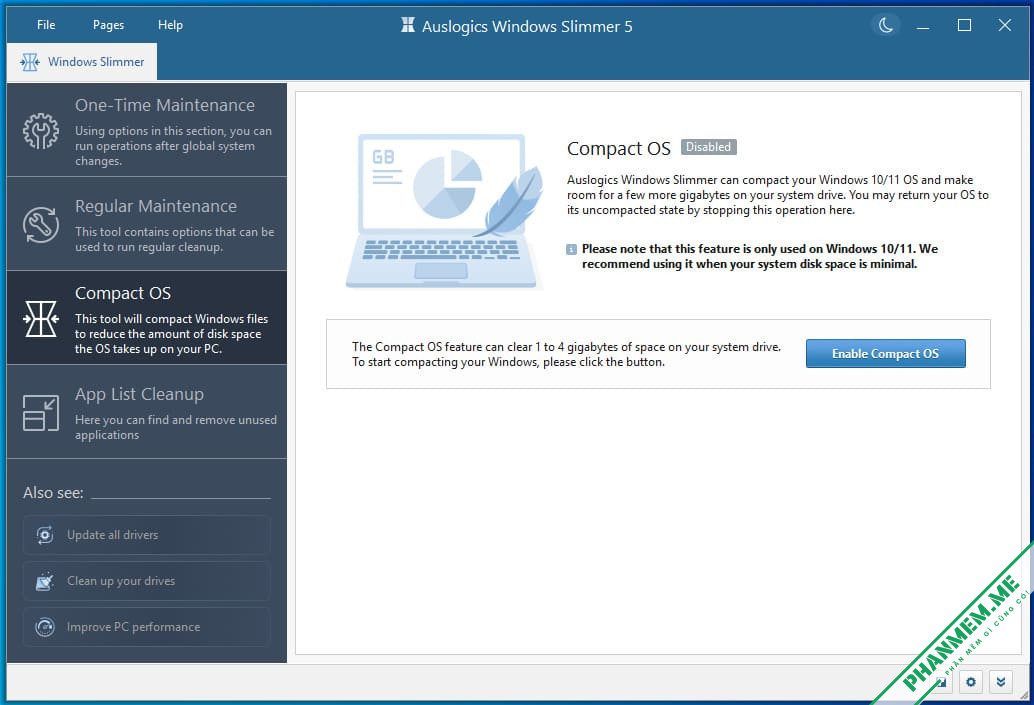Click the Enable Compact OS button

pos(886,353)
